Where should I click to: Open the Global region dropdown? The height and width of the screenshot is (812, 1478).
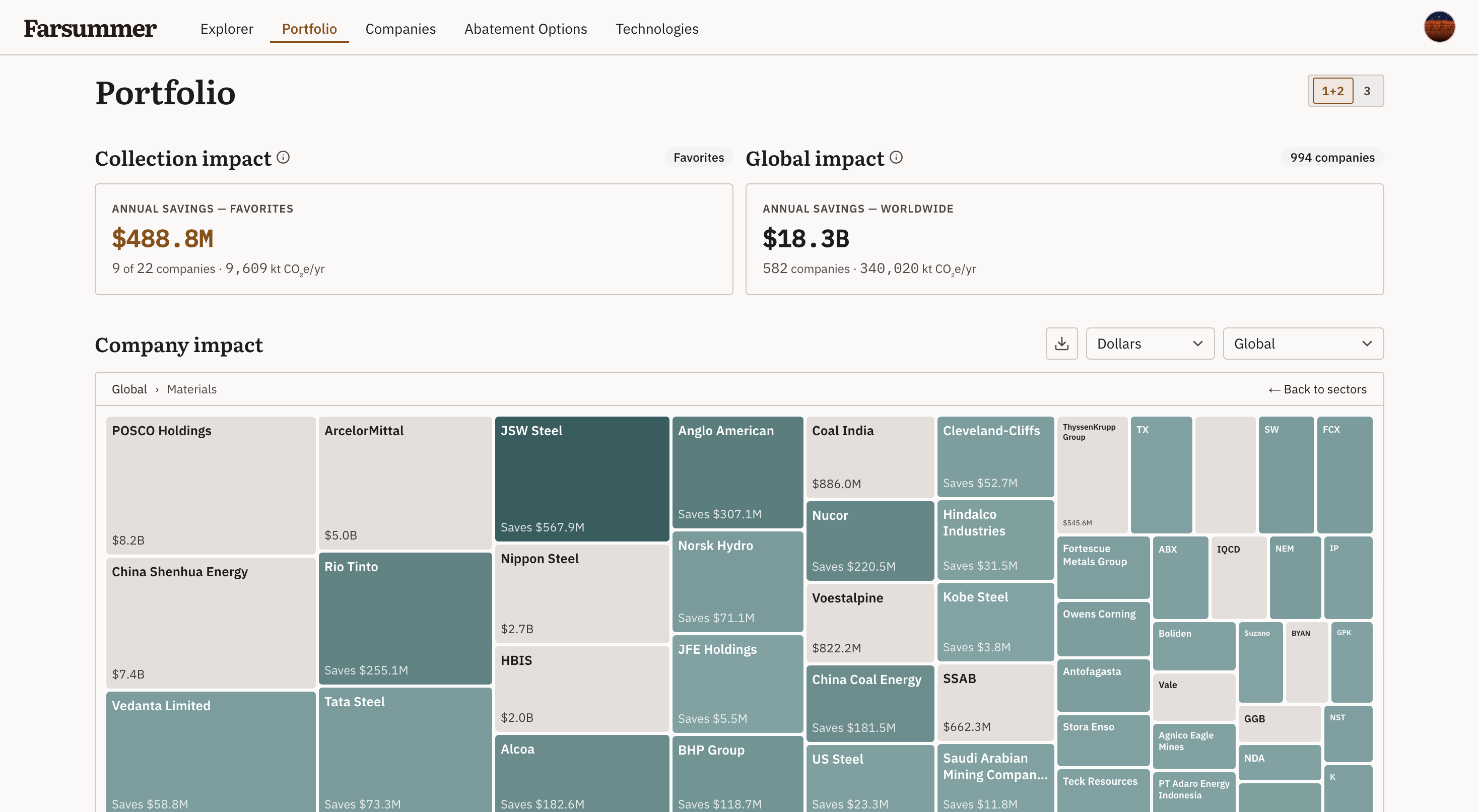(x=1303, y=343)
